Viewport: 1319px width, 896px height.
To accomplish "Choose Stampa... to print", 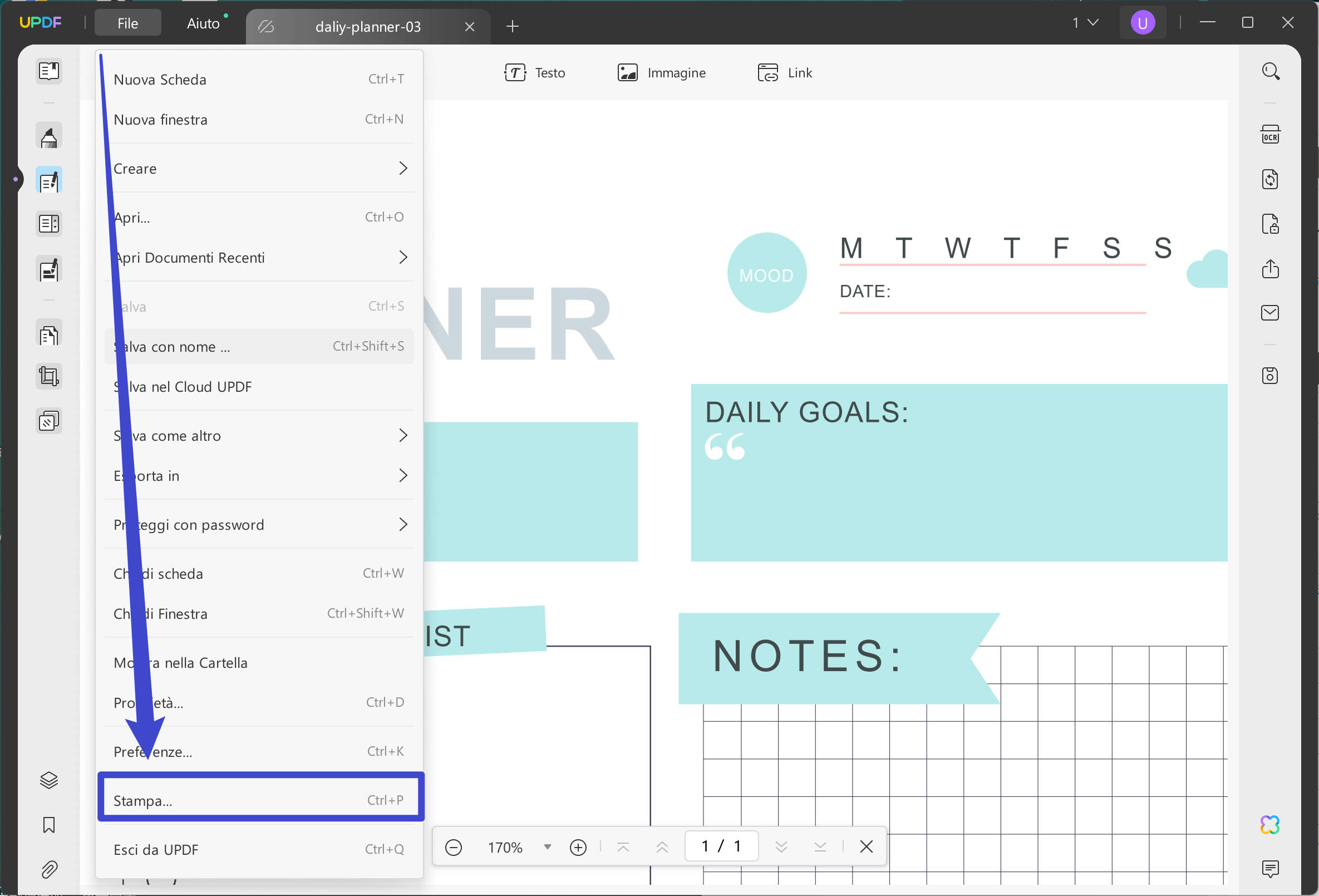I will pos(259,801).
